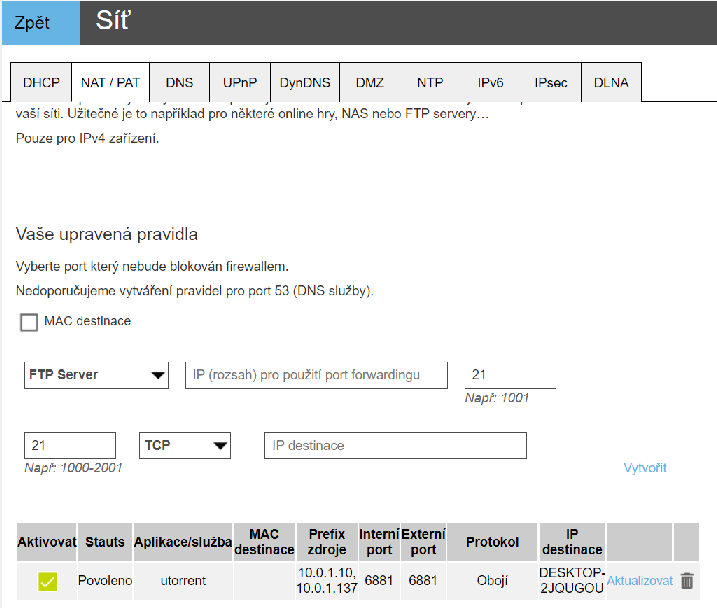Click Aktualizovat for the utorrent rule
Image resolution: width=717 pixels, height=608 pixels.
[639, 580]
